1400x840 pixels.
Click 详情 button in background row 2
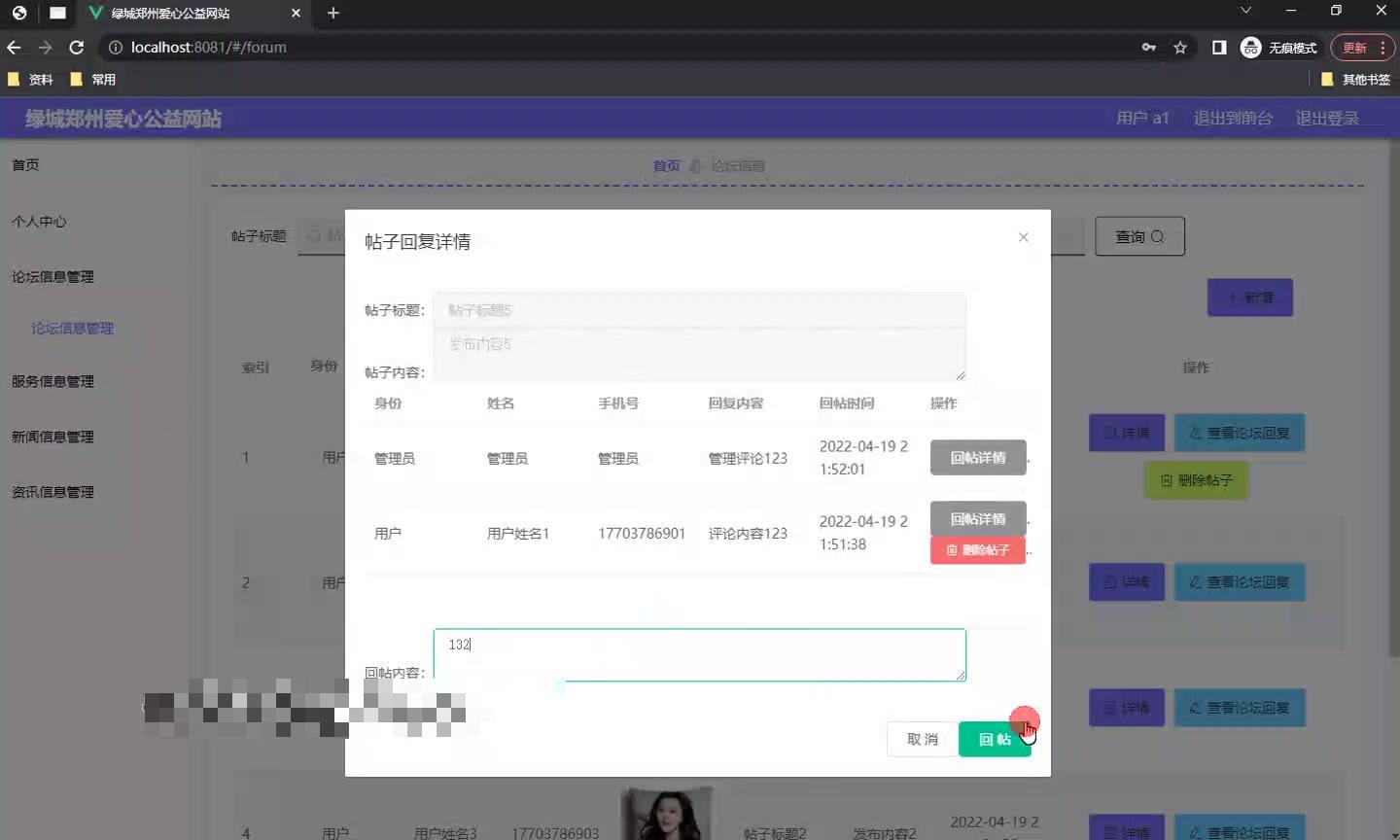coord(1127,582)
